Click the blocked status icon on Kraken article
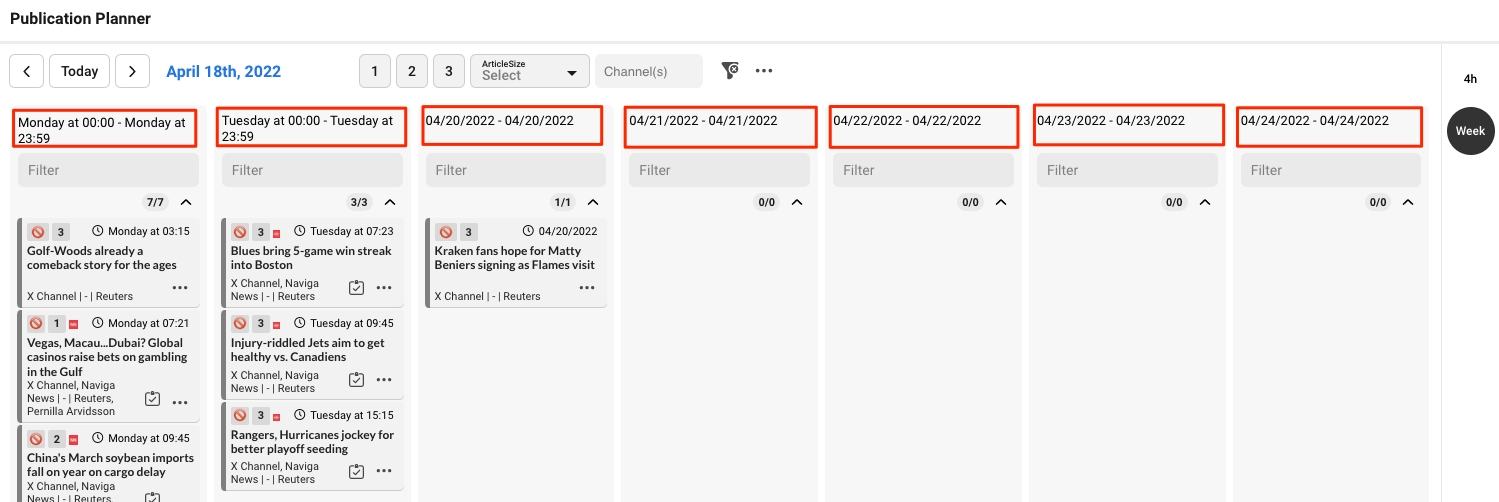 (x=446, y=232)
